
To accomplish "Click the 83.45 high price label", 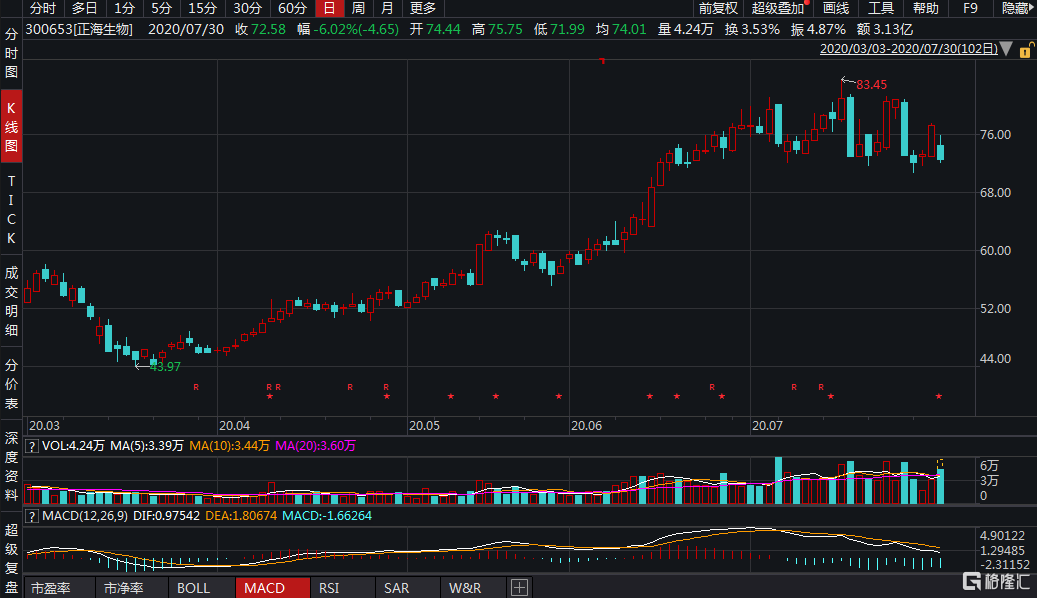I will [x=872, y=85].
